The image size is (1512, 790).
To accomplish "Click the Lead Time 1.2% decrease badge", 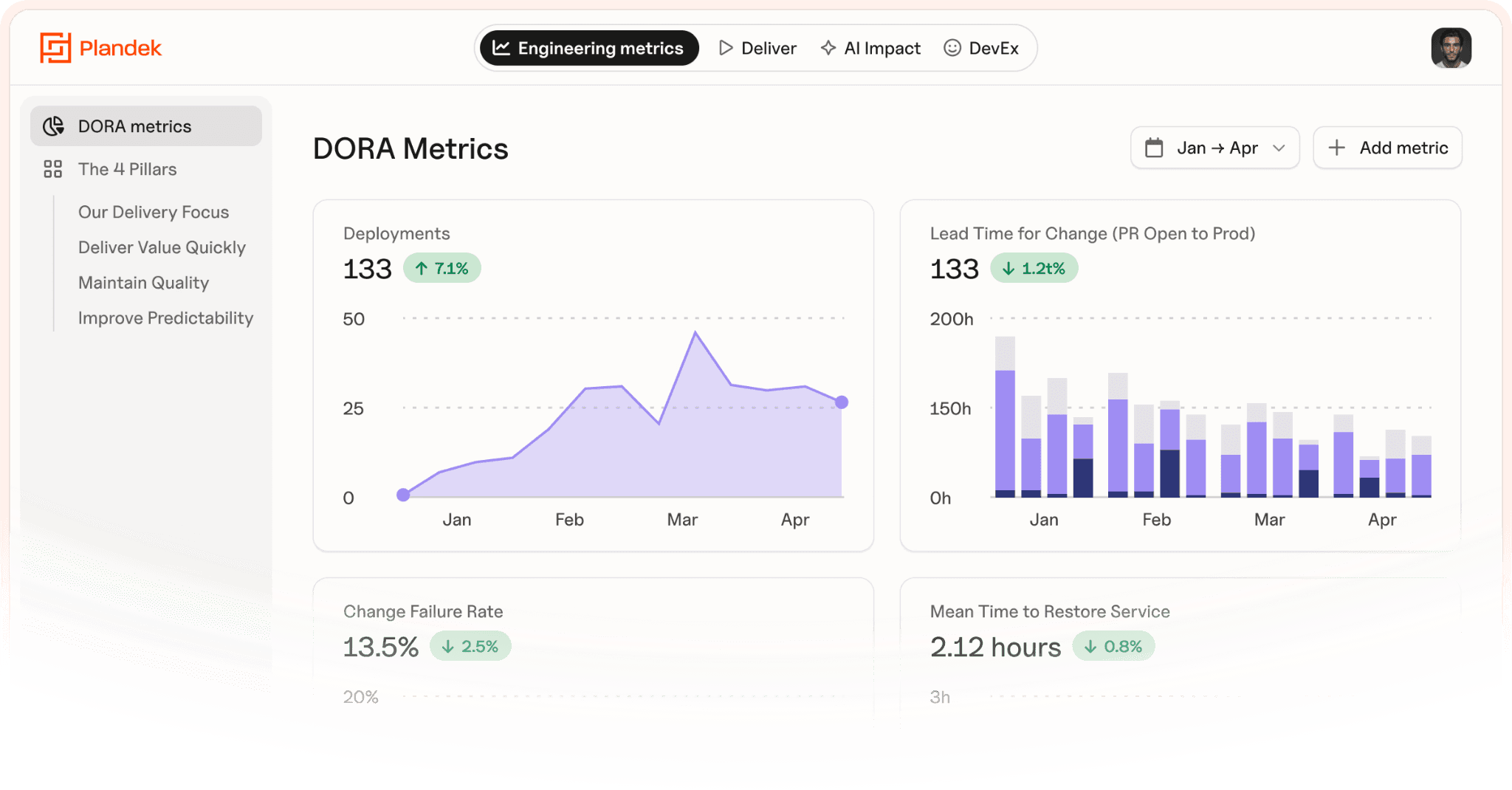I will click(x=1034, y=268).
